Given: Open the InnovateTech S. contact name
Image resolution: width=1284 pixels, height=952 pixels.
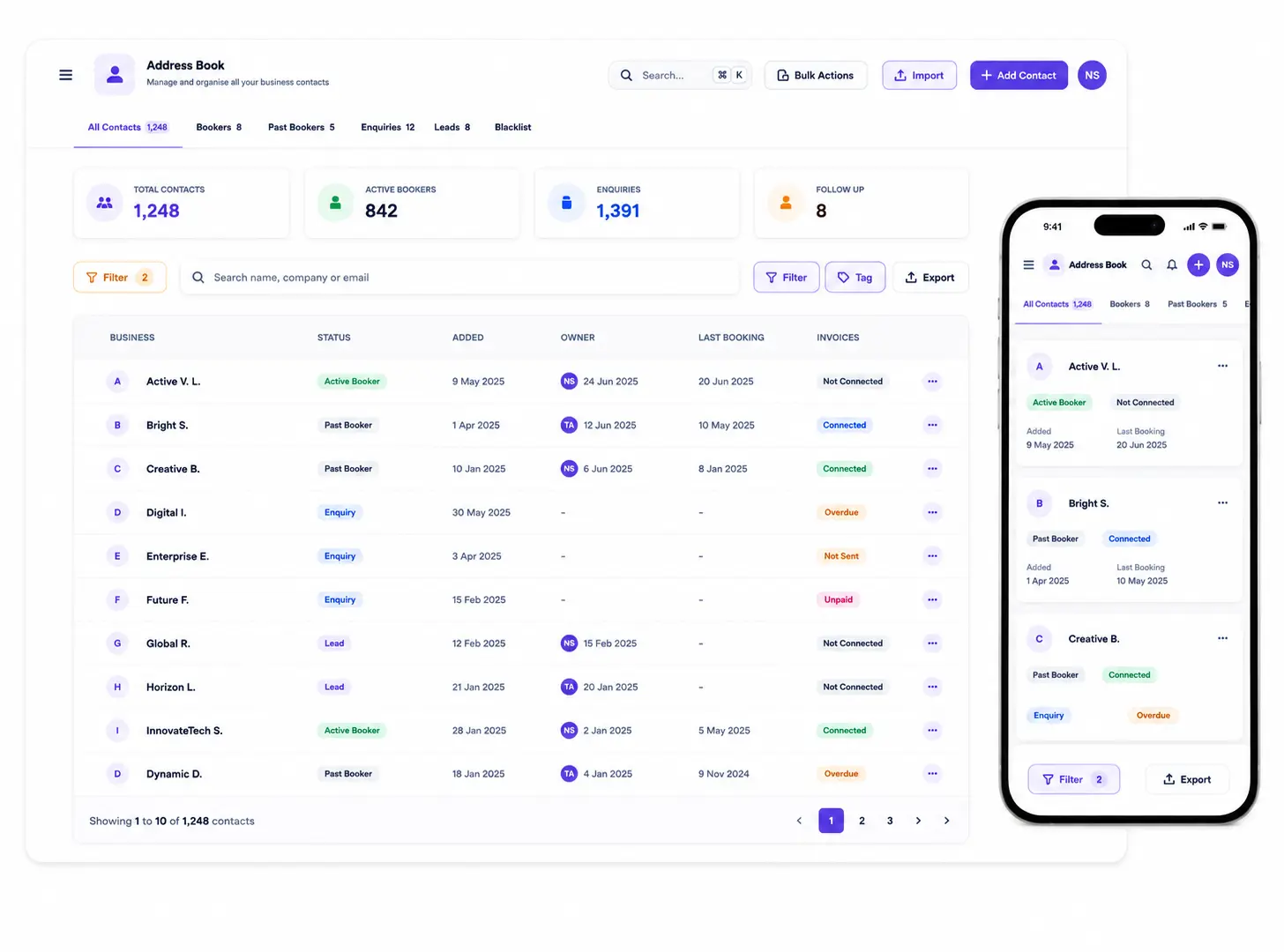Looking at the screenshot, I should (184, 731).
